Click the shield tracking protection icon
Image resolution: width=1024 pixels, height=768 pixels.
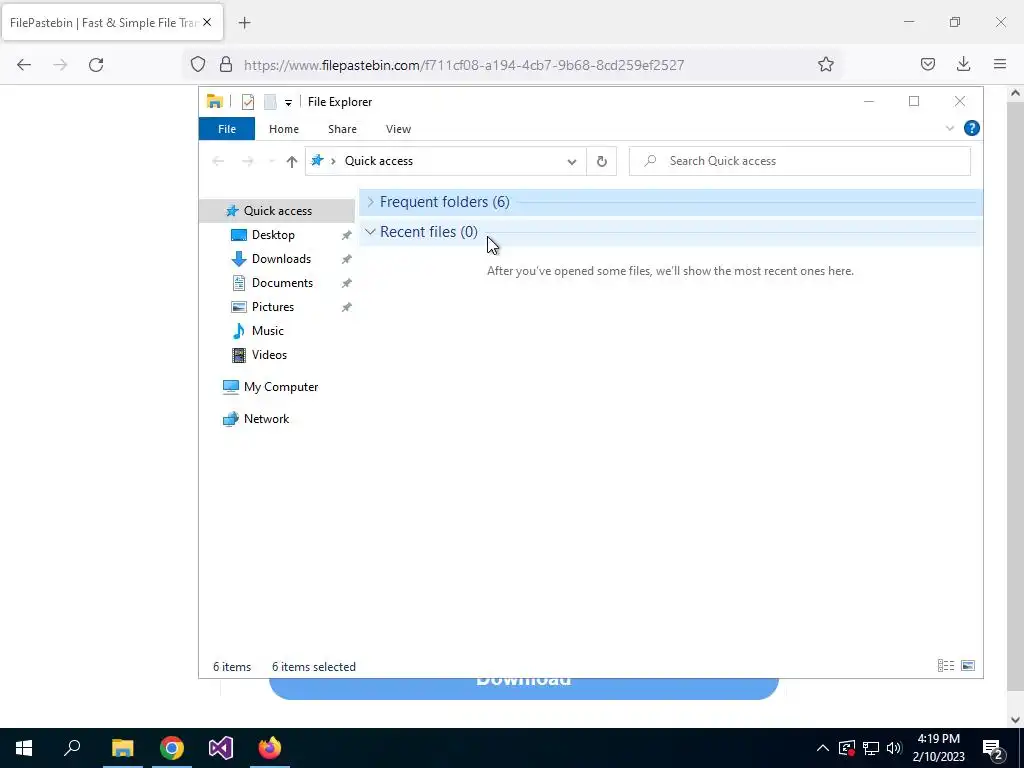[198, 65]
